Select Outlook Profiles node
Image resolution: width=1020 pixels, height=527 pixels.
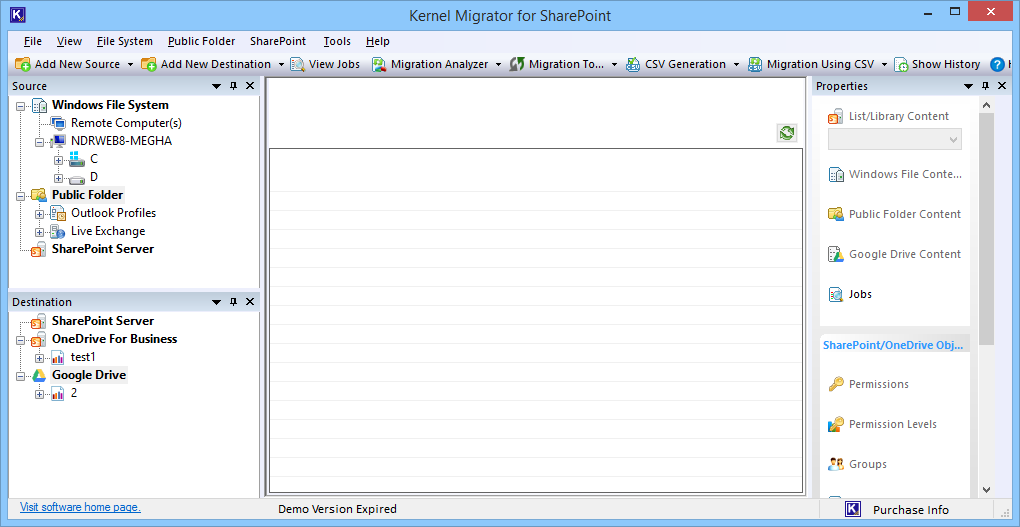tap(114, 213)
